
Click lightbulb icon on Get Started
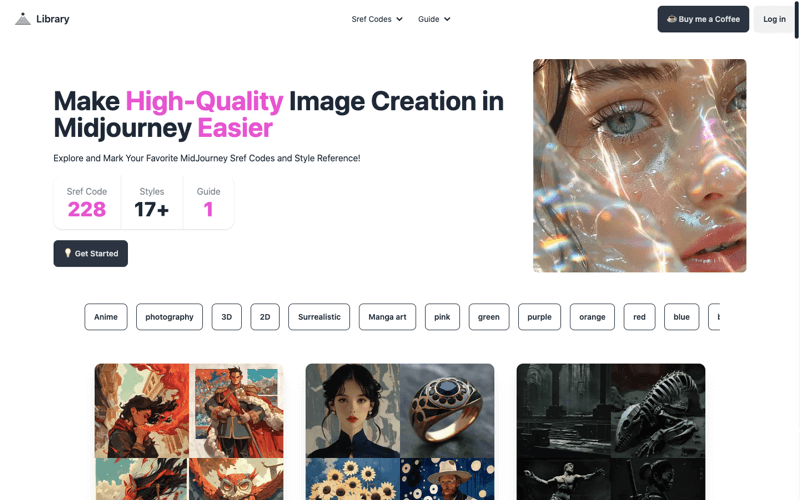point(67,253)
